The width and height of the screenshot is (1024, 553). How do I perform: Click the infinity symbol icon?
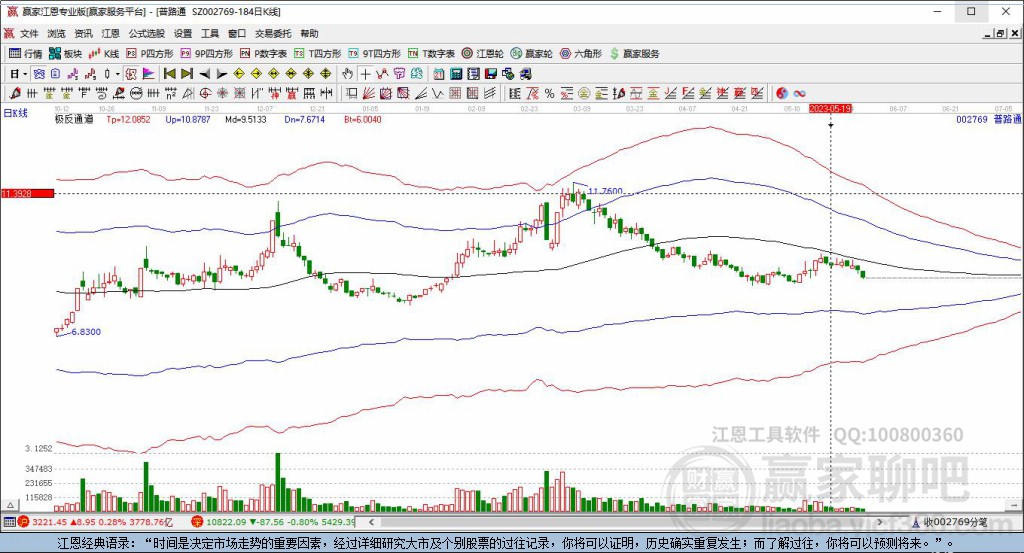pos(799,93)
